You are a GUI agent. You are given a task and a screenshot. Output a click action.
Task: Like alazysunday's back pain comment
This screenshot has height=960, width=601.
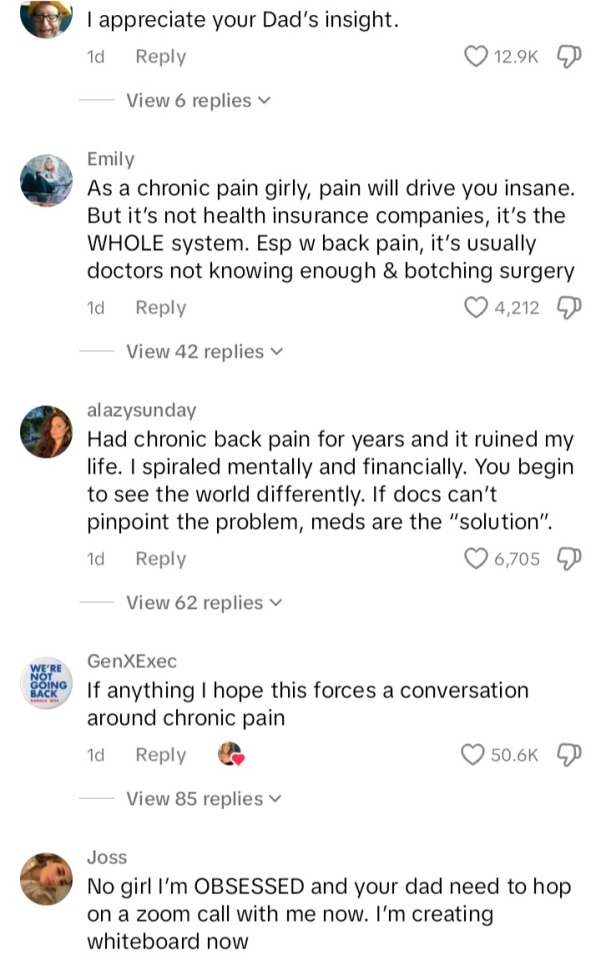click(x=478, y=559)
